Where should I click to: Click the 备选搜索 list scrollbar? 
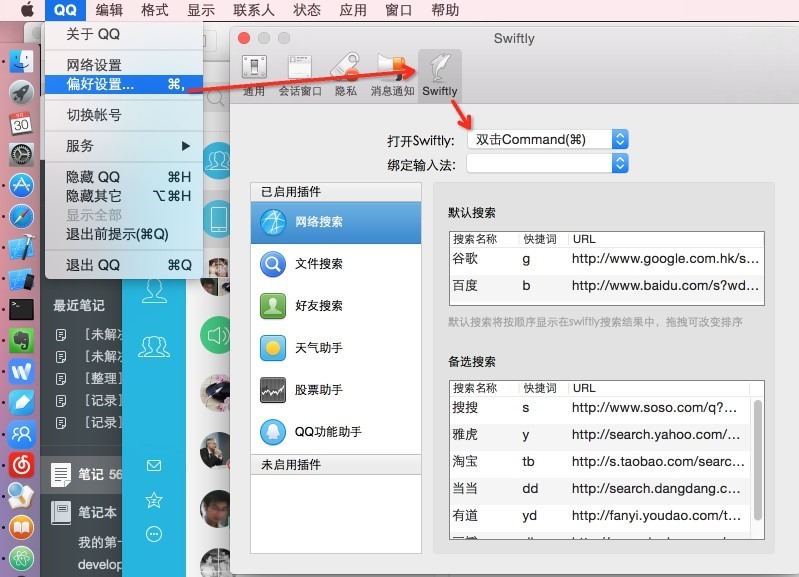click(x=758, y=460)
